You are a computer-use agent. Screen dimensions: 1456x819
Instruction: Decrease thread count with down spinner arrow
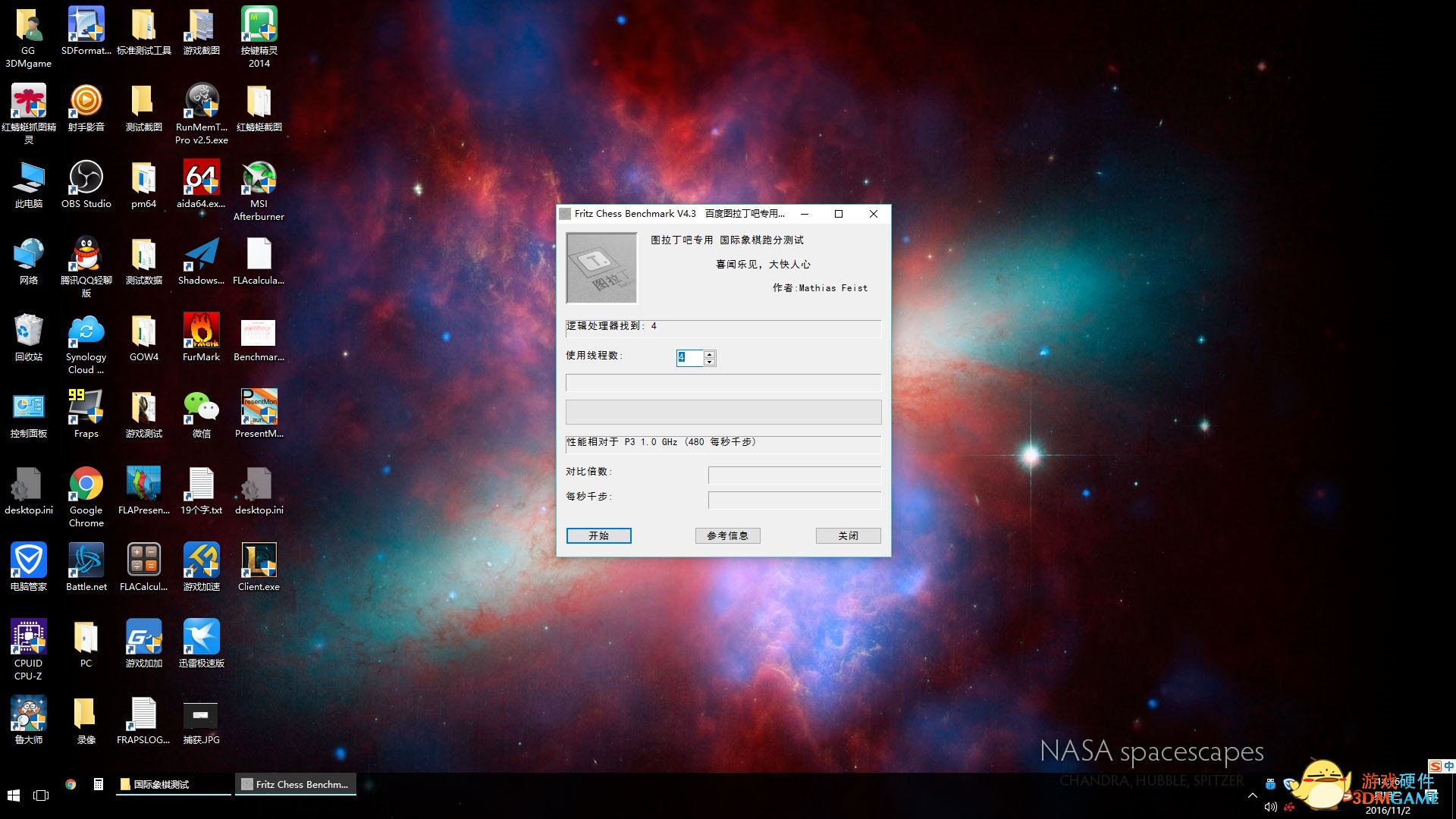[709, 362]
